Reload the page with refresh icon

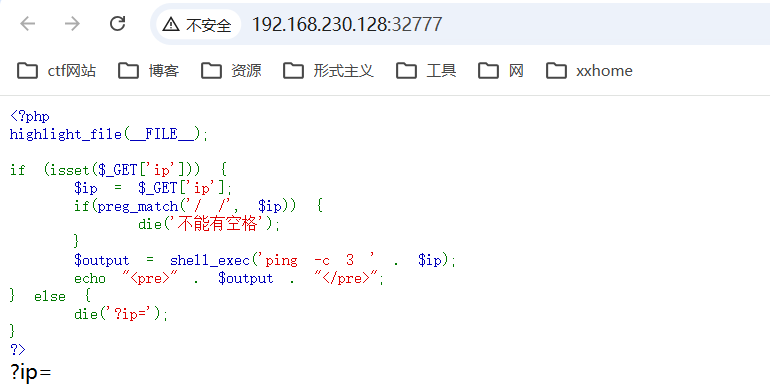117,24
